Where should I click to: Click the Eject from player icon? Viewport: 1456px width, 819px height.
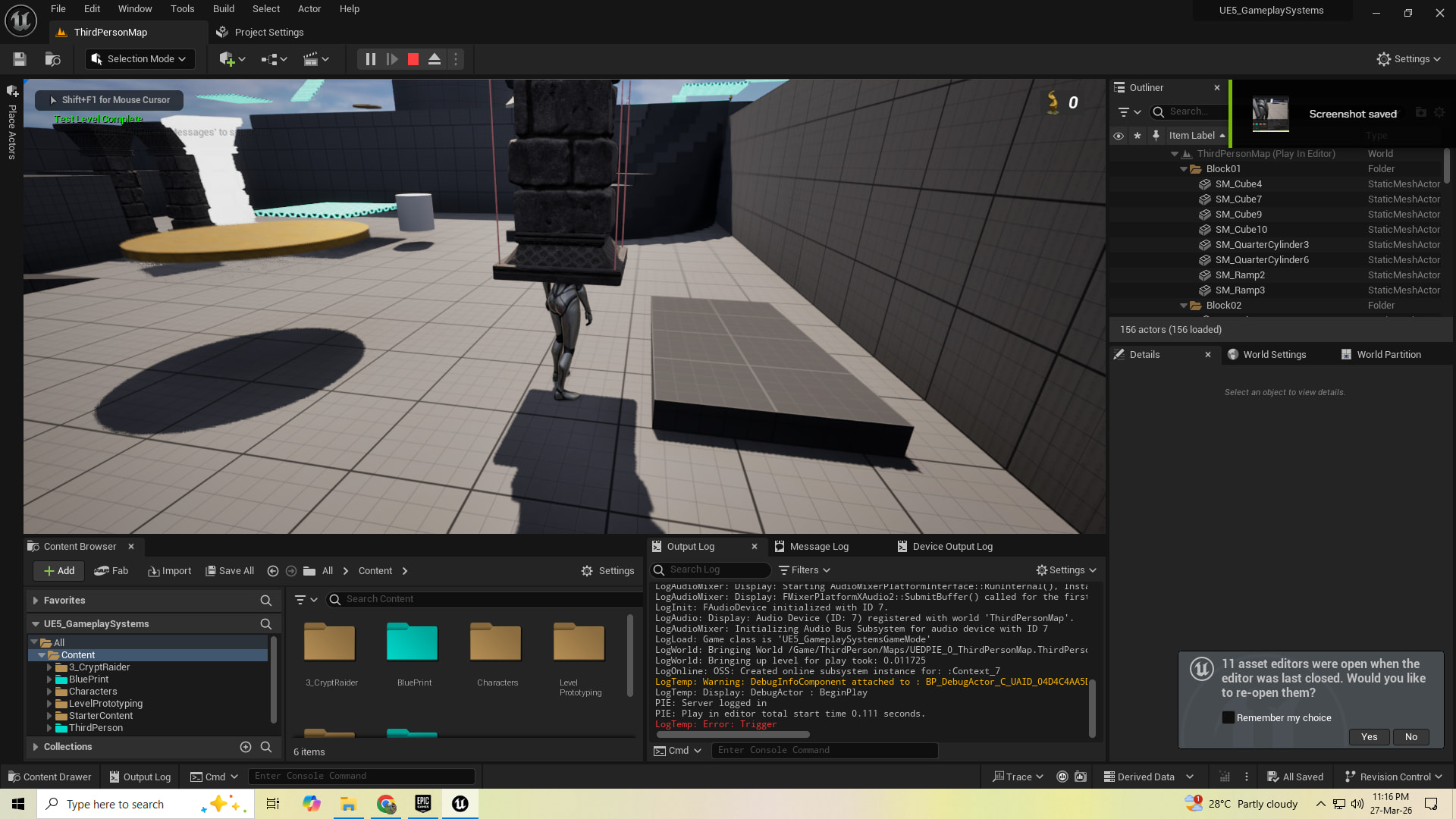point(435,59)
